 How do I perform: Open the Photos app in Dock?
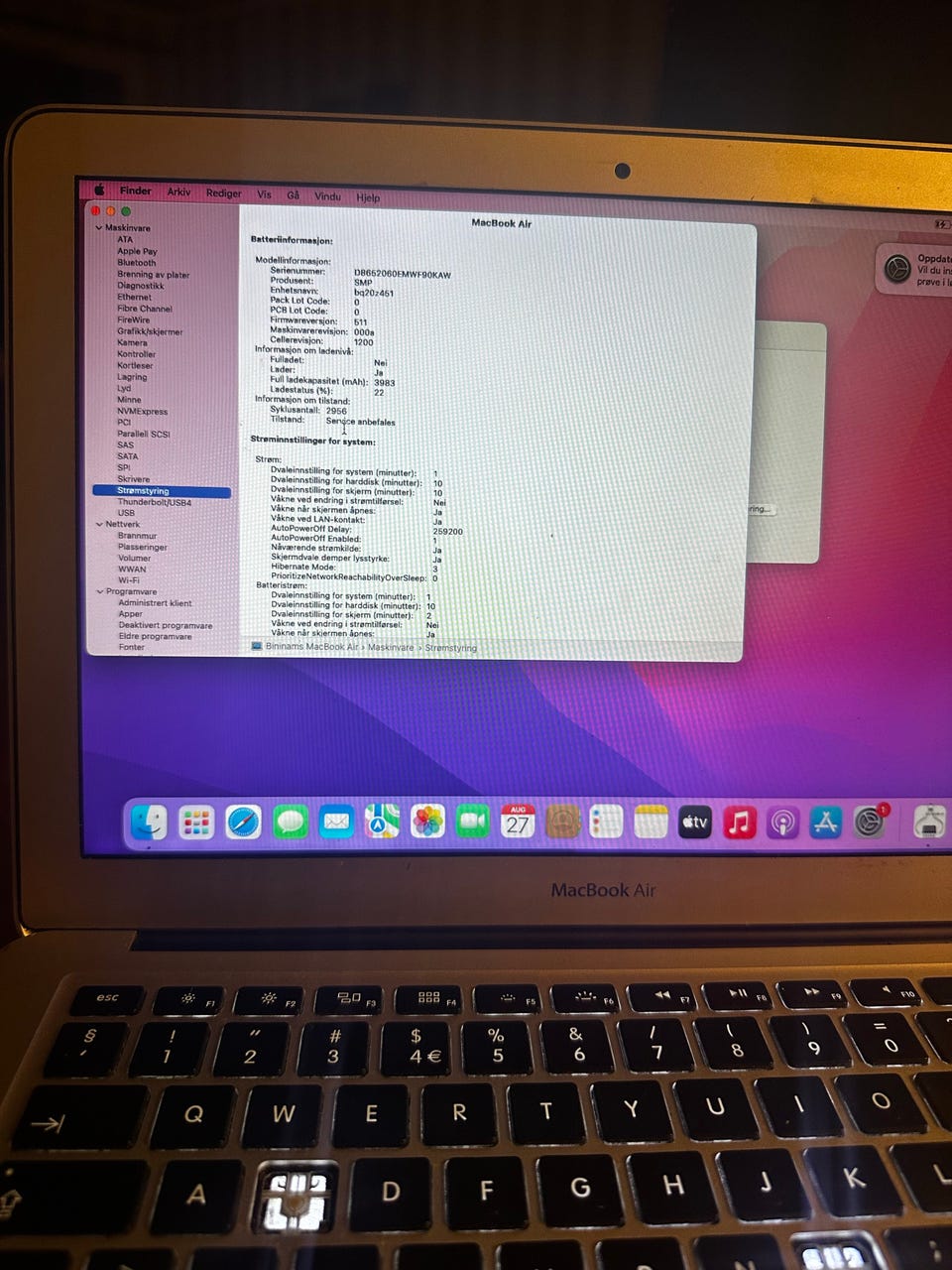tap(427, 822)
